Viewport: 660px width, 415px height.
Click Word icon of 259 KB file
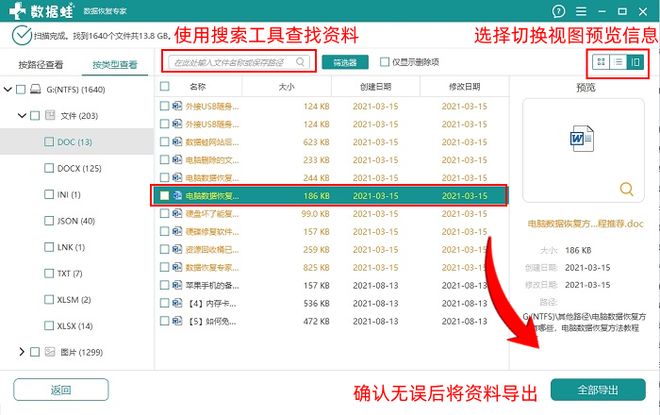[x=177, y=249]
